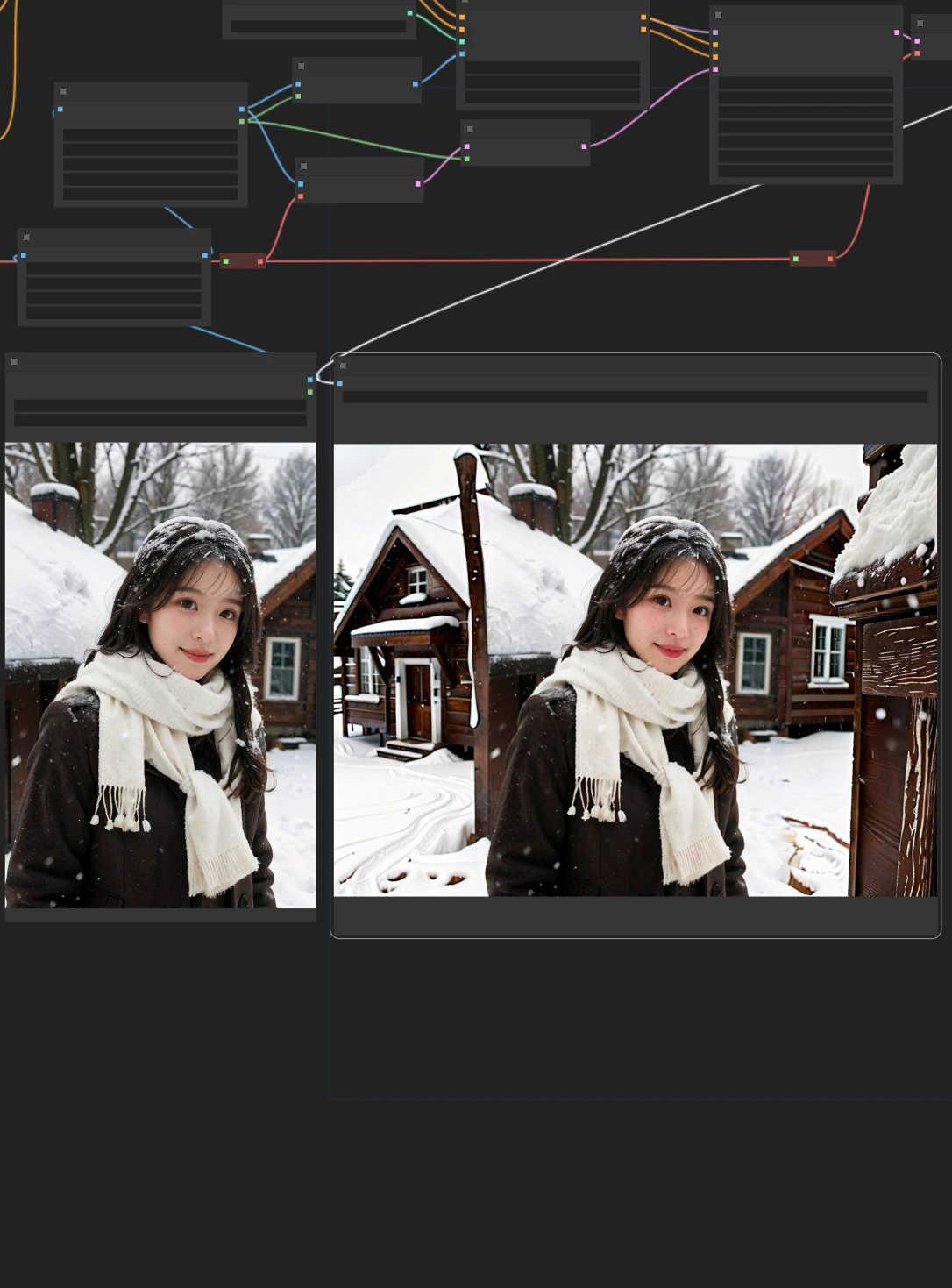Click the green output port of the left reroute node

(226, 260)
